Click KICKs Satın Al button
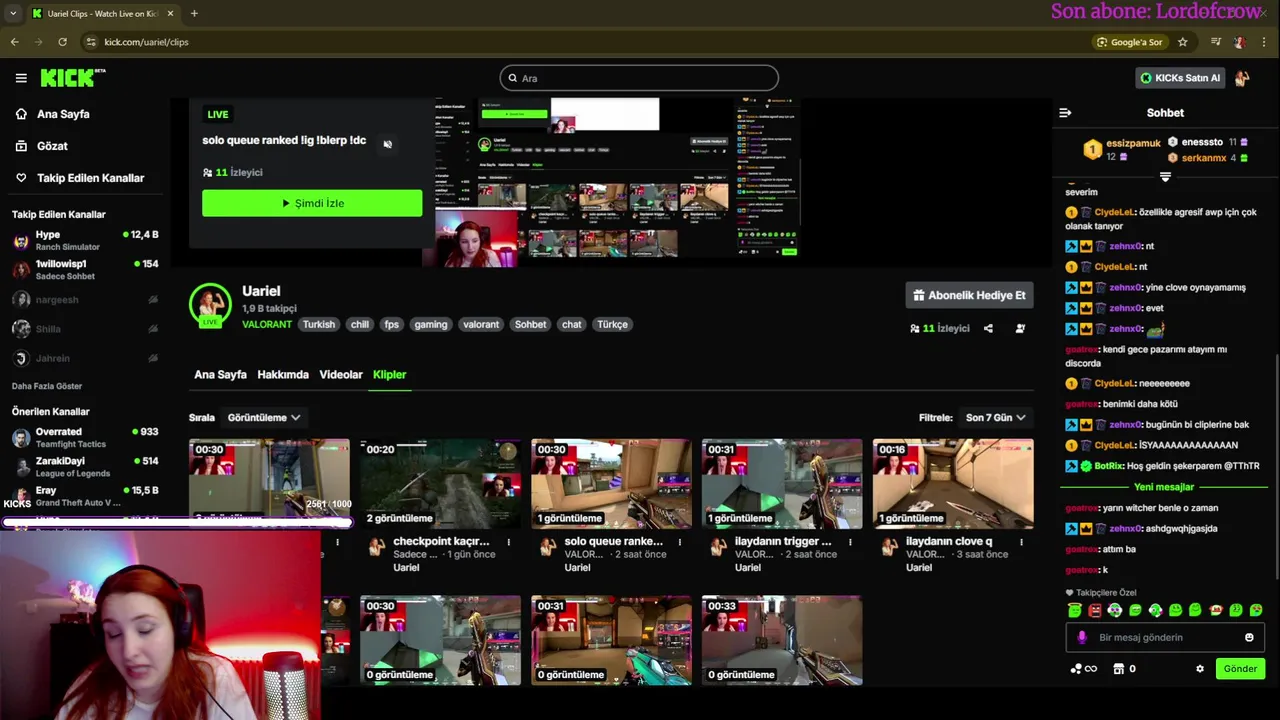 click(x=1180, y=78)
